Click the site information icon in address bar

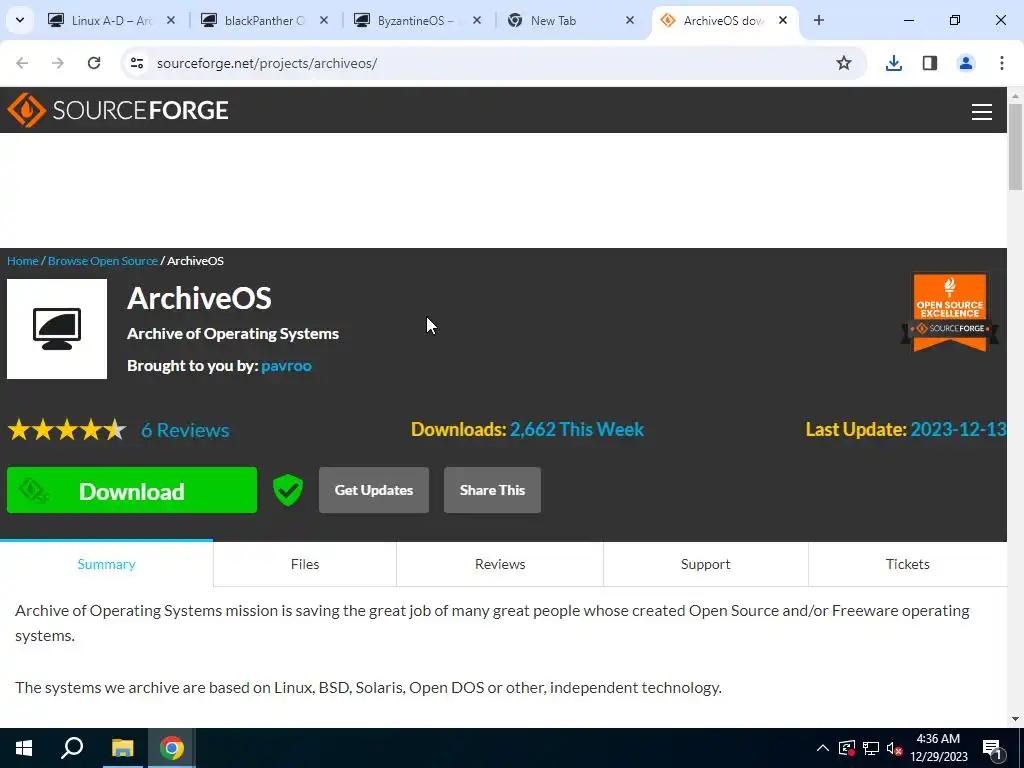(x=137, y=63)
